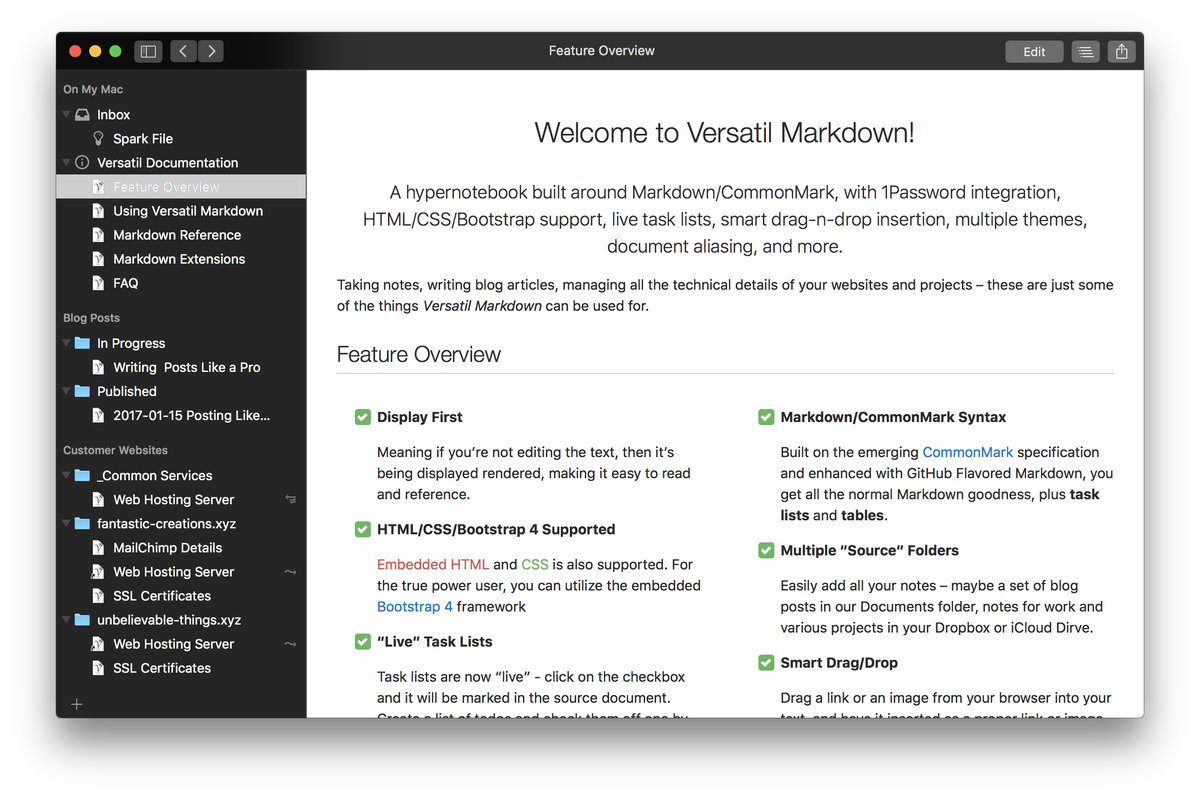Click document icon beside Markdown Reference

(x=98, y=235)
